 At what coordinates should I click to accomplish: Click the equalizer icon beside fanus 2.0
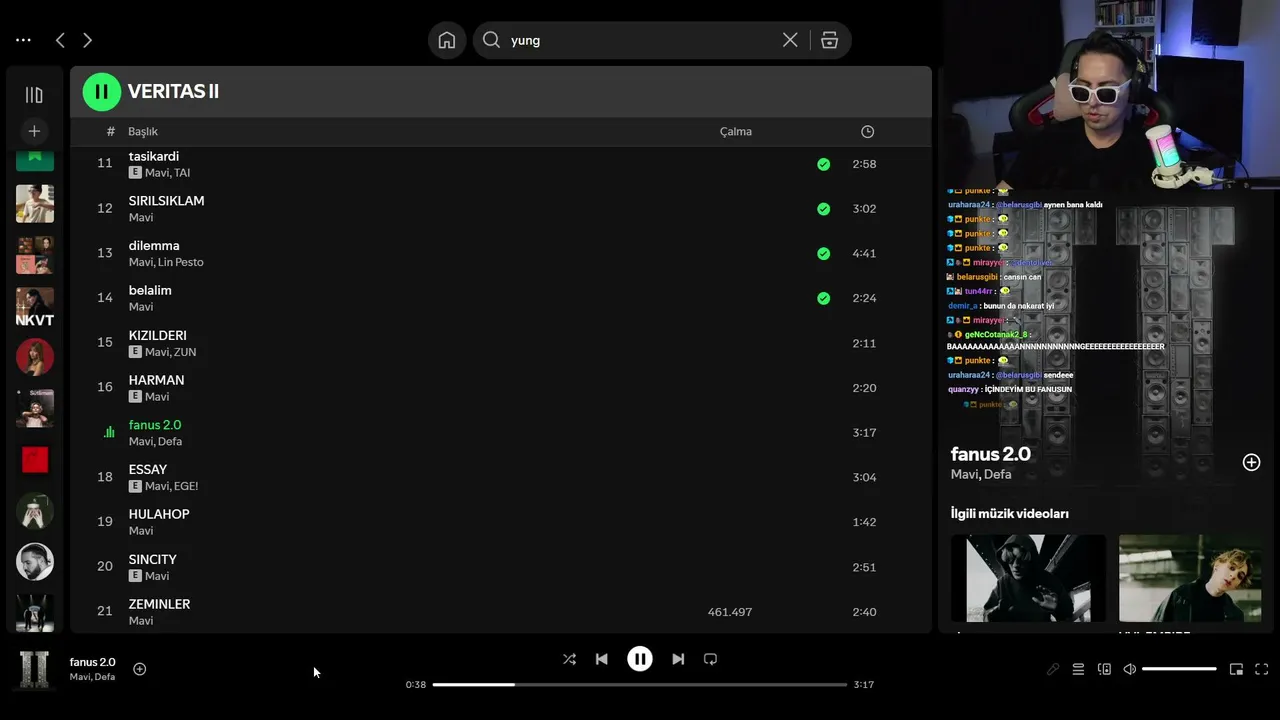[110, 433]
